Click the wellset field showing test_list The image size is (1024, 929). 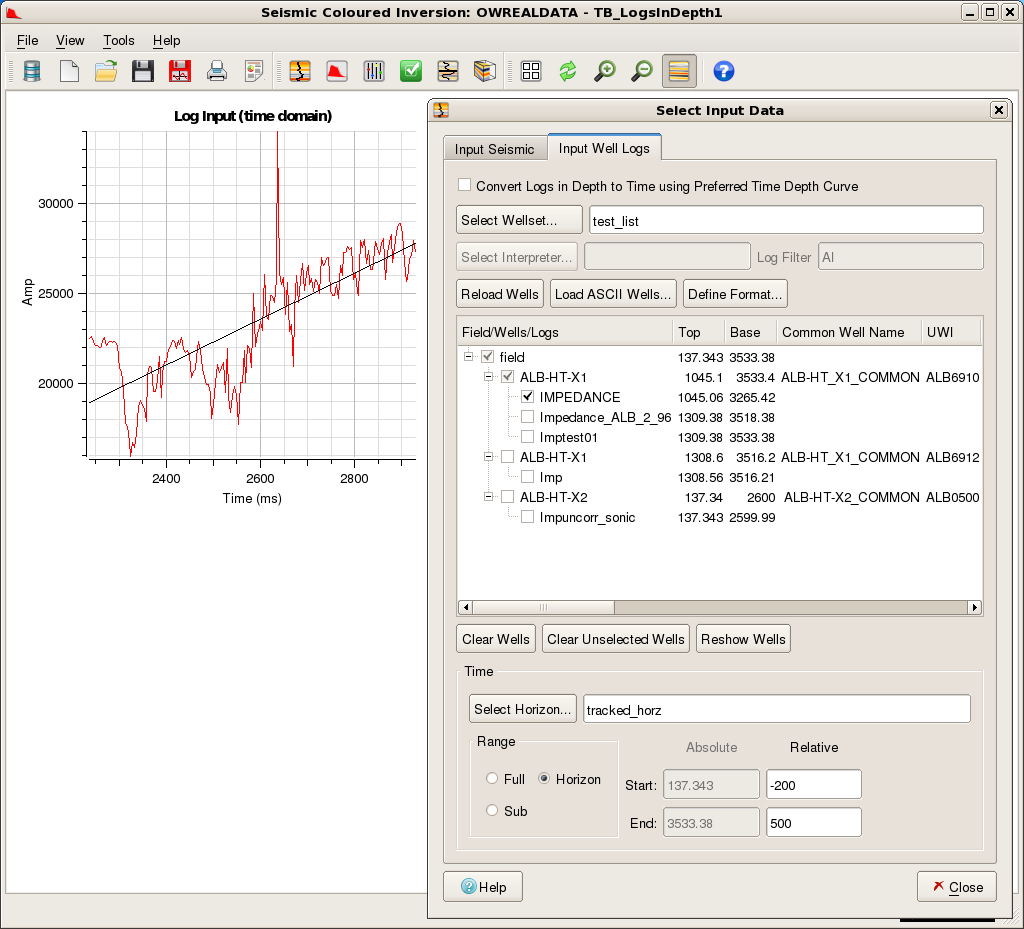pyautogui.click(x=786, y=220)
